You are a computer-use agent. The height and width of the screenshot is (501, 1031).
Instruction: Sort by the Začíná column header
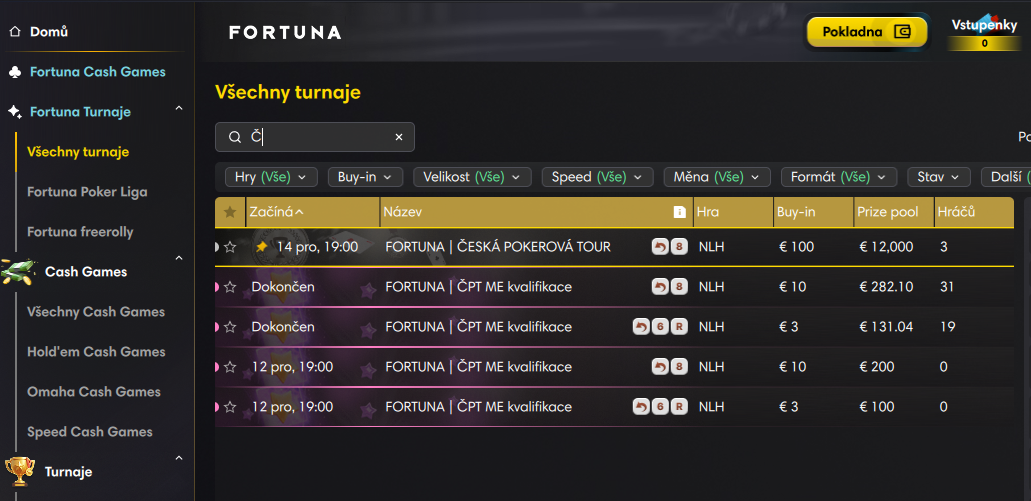tap(313, 212)
